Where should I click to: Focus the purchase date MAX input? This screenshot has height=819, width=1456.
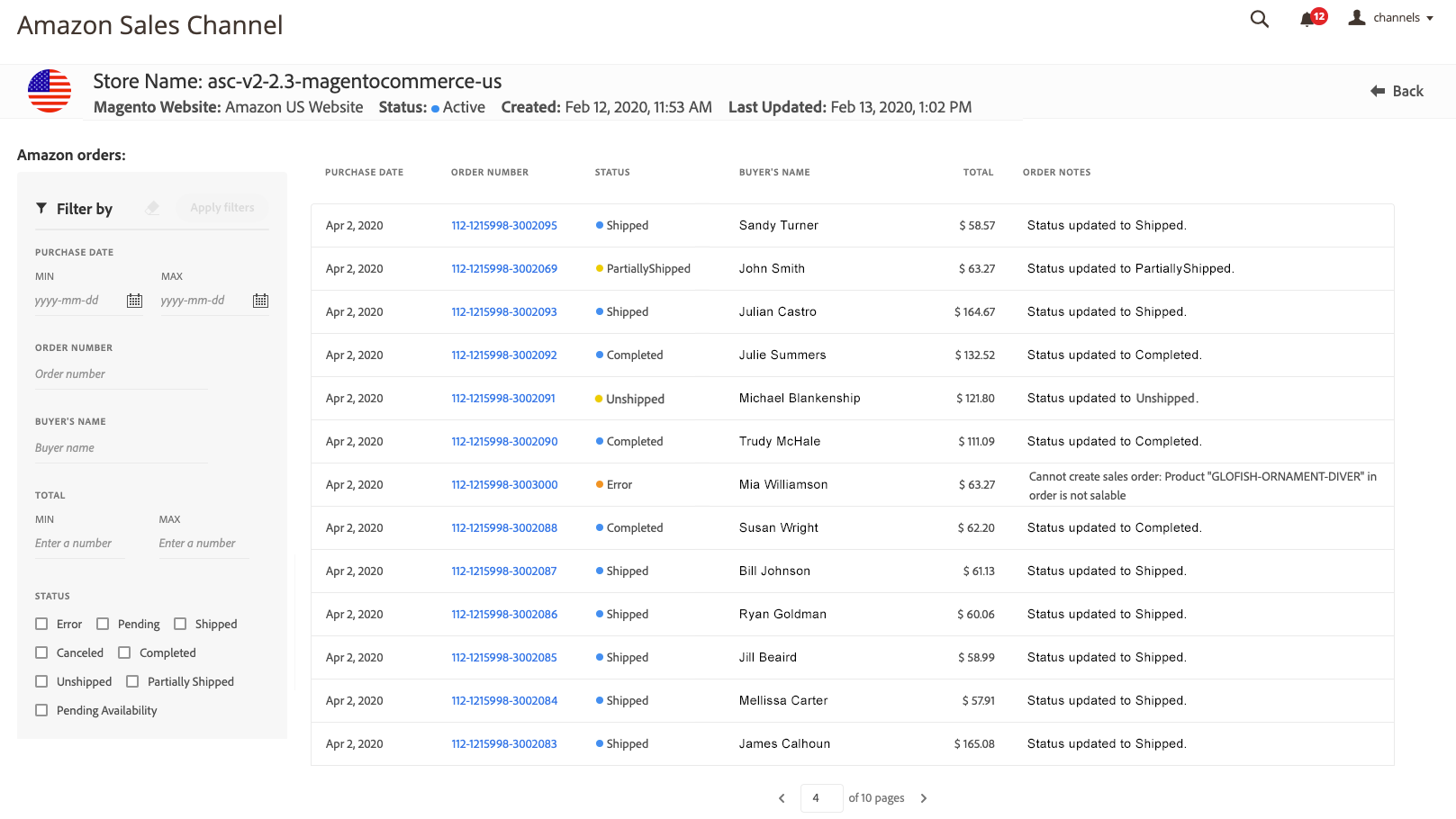205,301
